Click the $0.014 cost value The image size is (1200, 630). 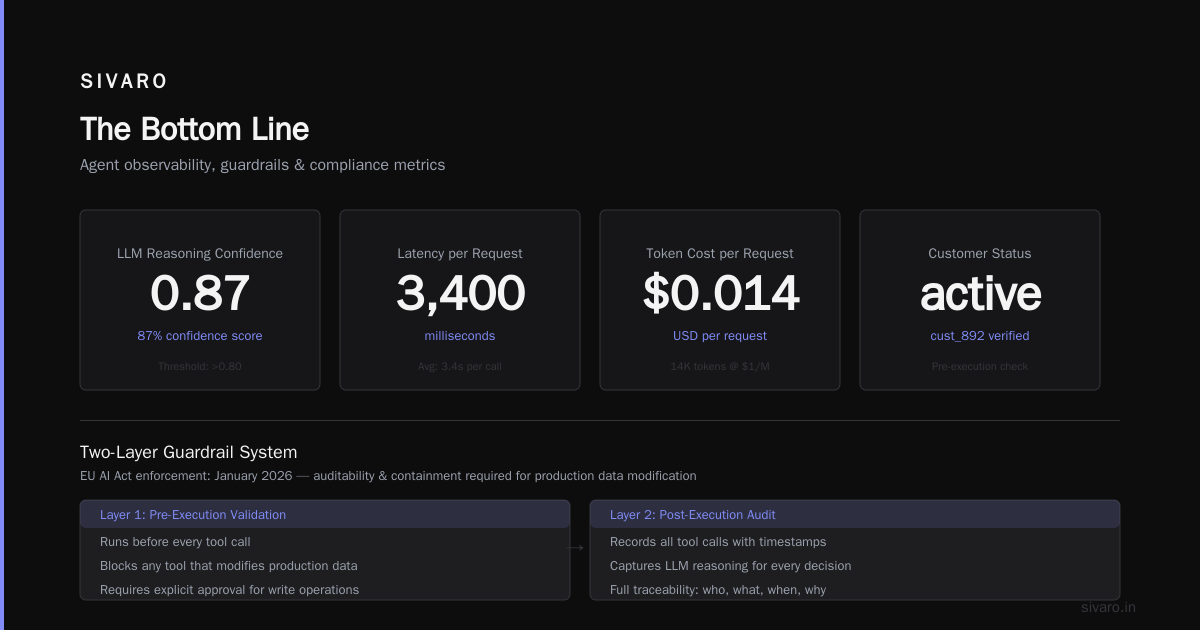point(720,294)
